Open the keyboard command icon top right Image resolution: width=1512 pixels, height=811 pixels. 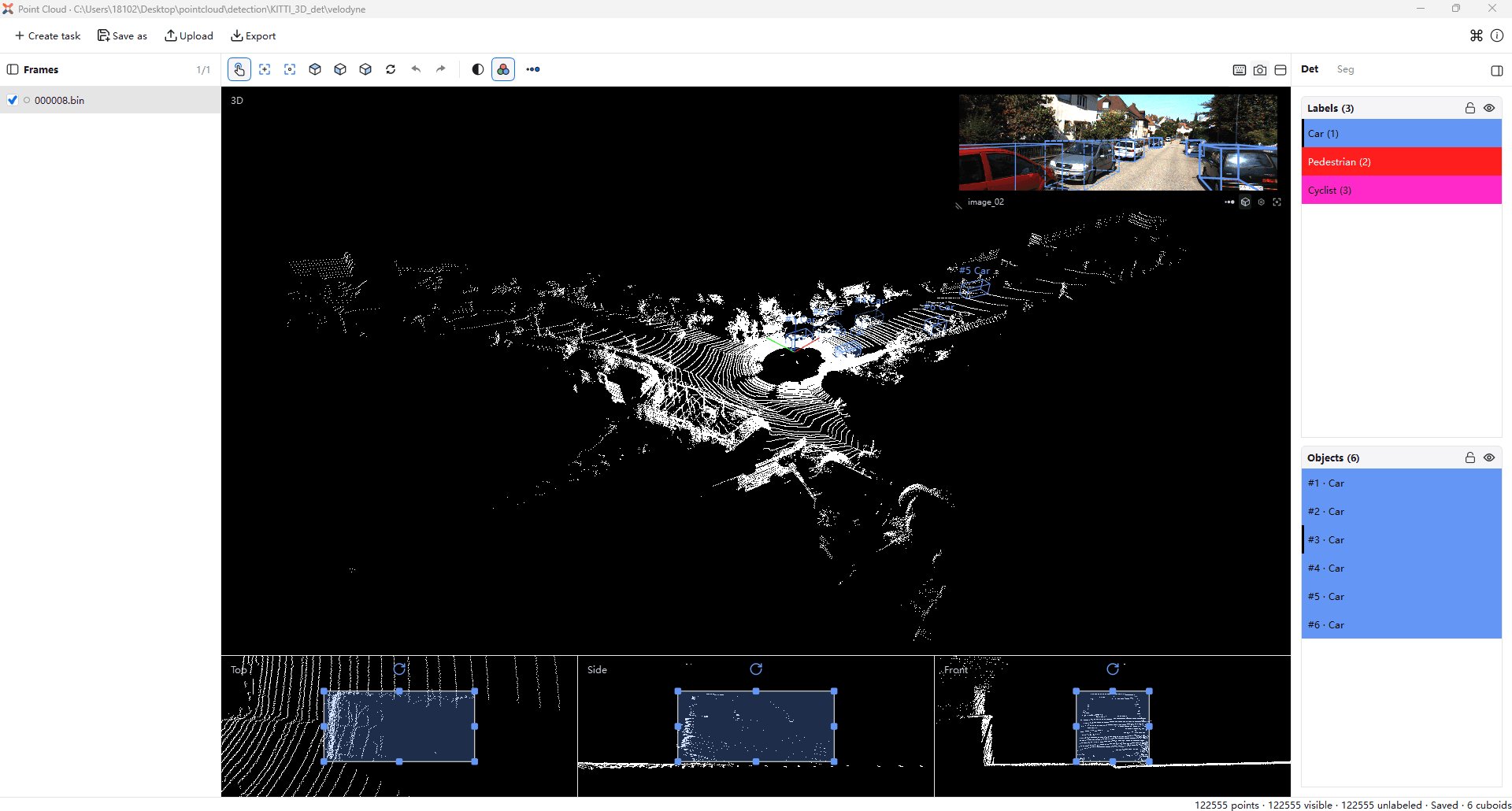point(1477,35)
